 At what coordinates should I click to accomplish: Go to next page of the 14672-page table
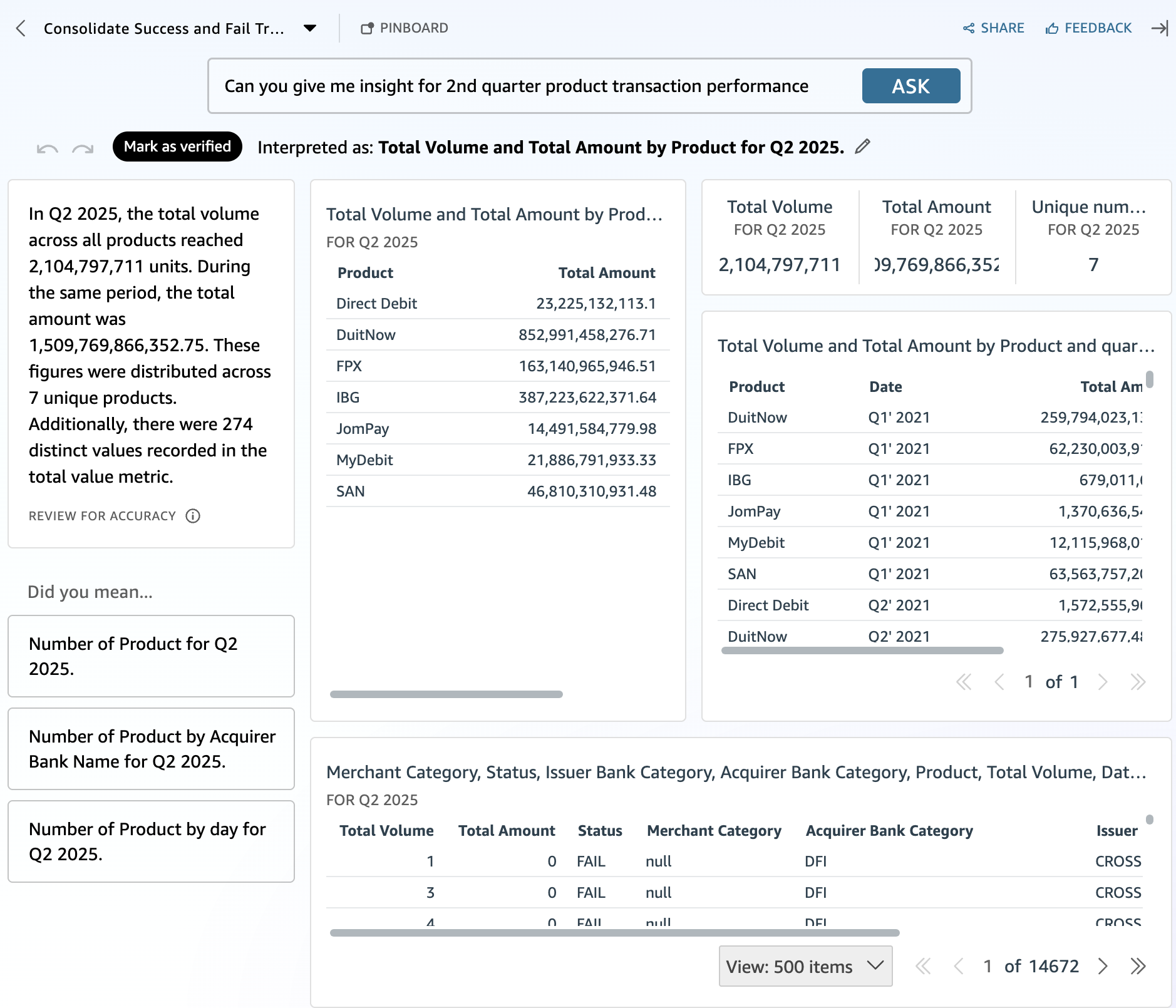coord(1103,966)
